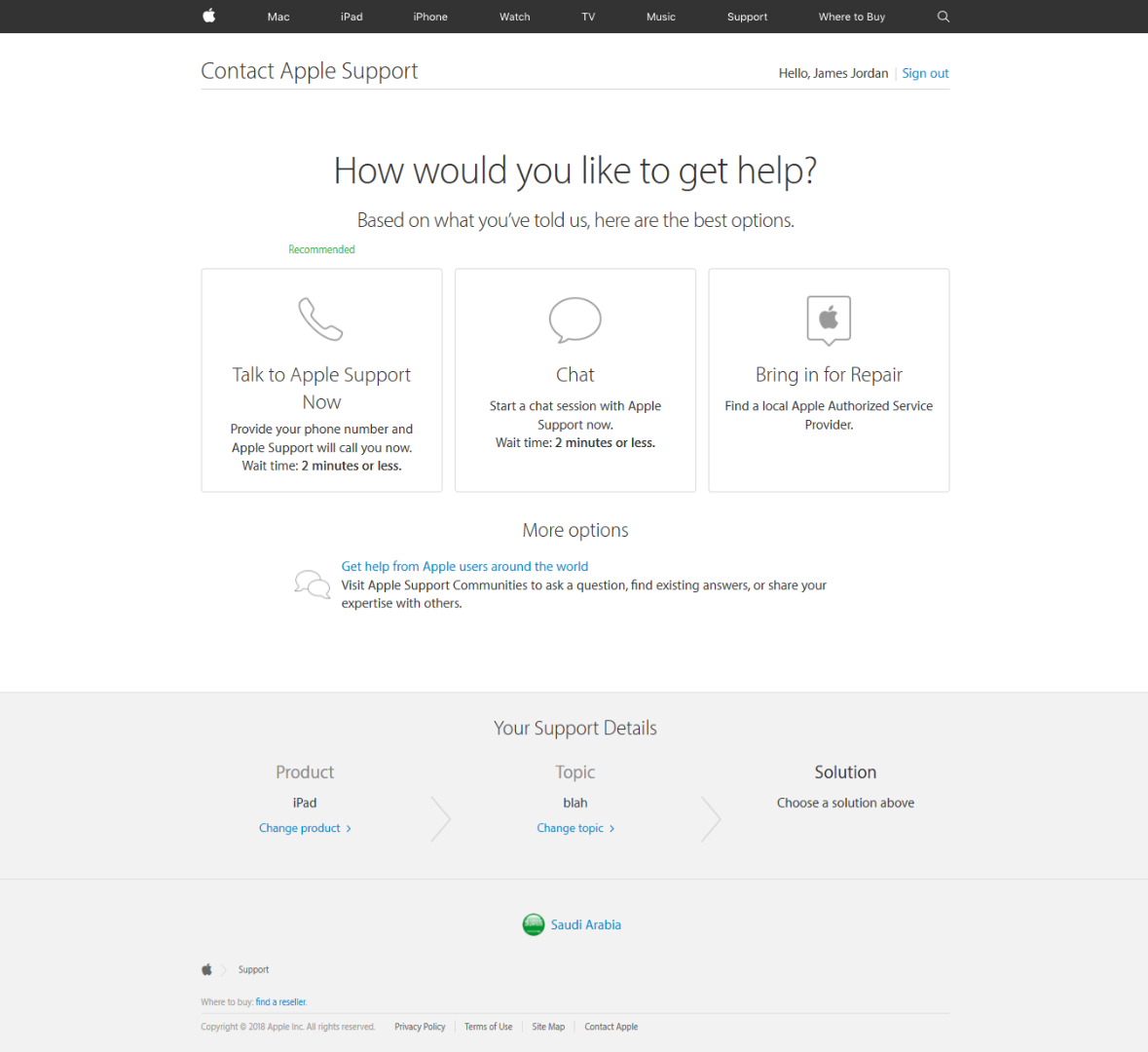This screenshot has height=1052, width=1148.
Task: Click the phone handset icon
Action: tap(320, 319)
